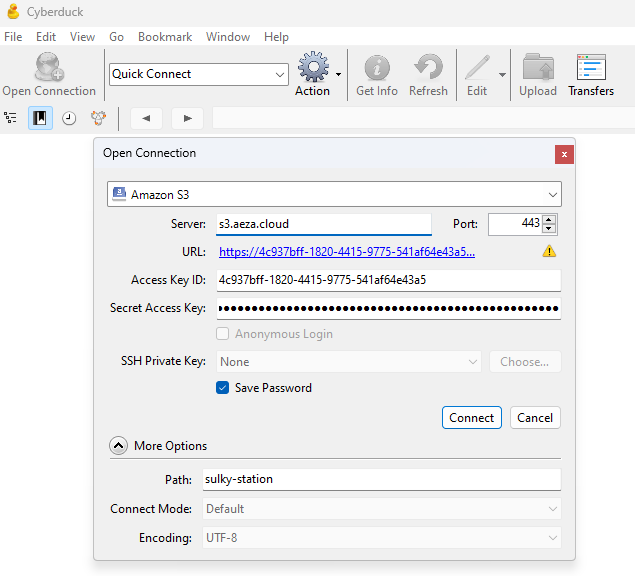Show the History clock view
Viewport: 635px width, 576px height.
pos(69,118)
